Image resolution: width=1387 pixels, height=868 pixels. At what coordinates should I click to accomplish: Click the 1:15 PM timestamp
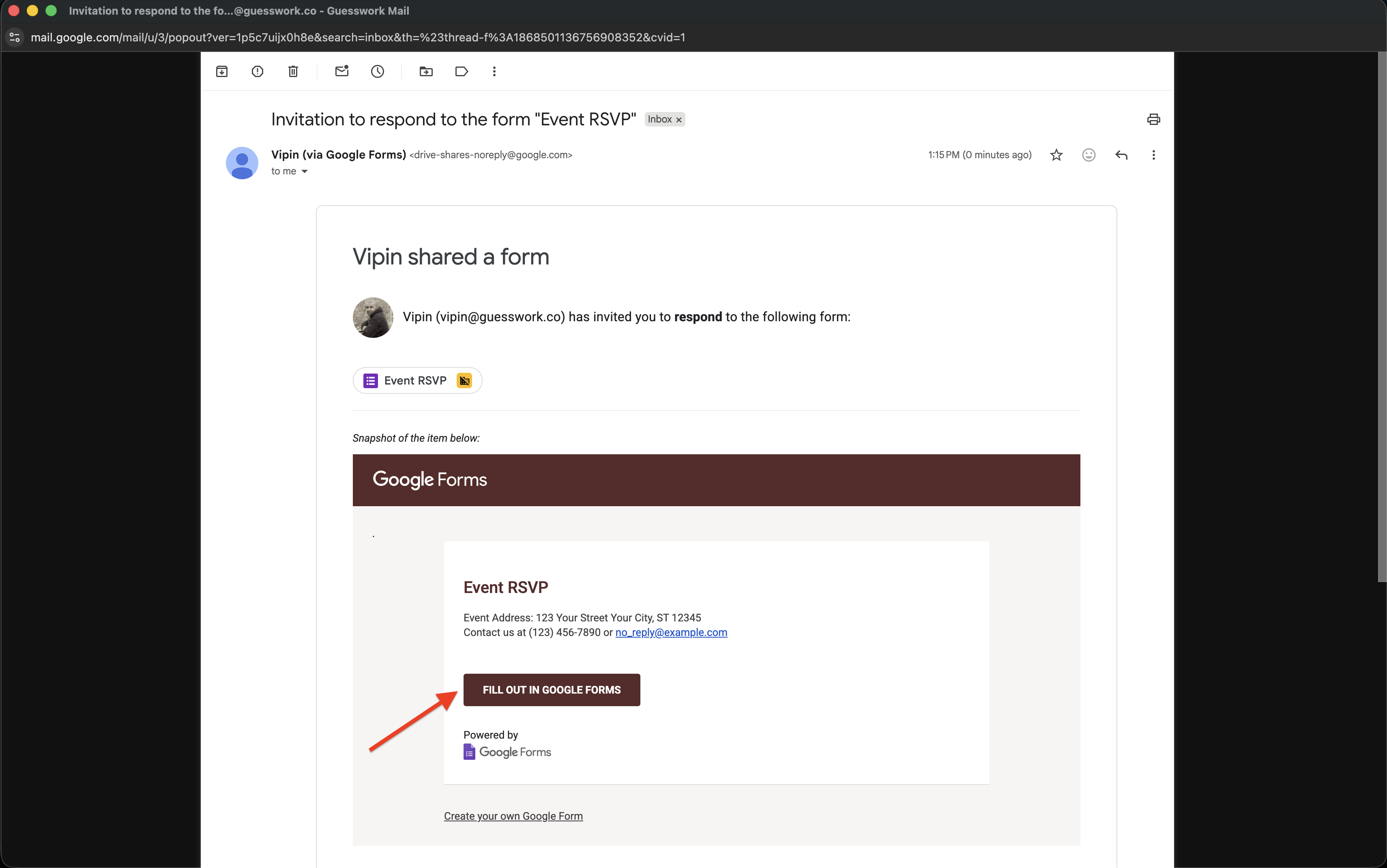979,155
